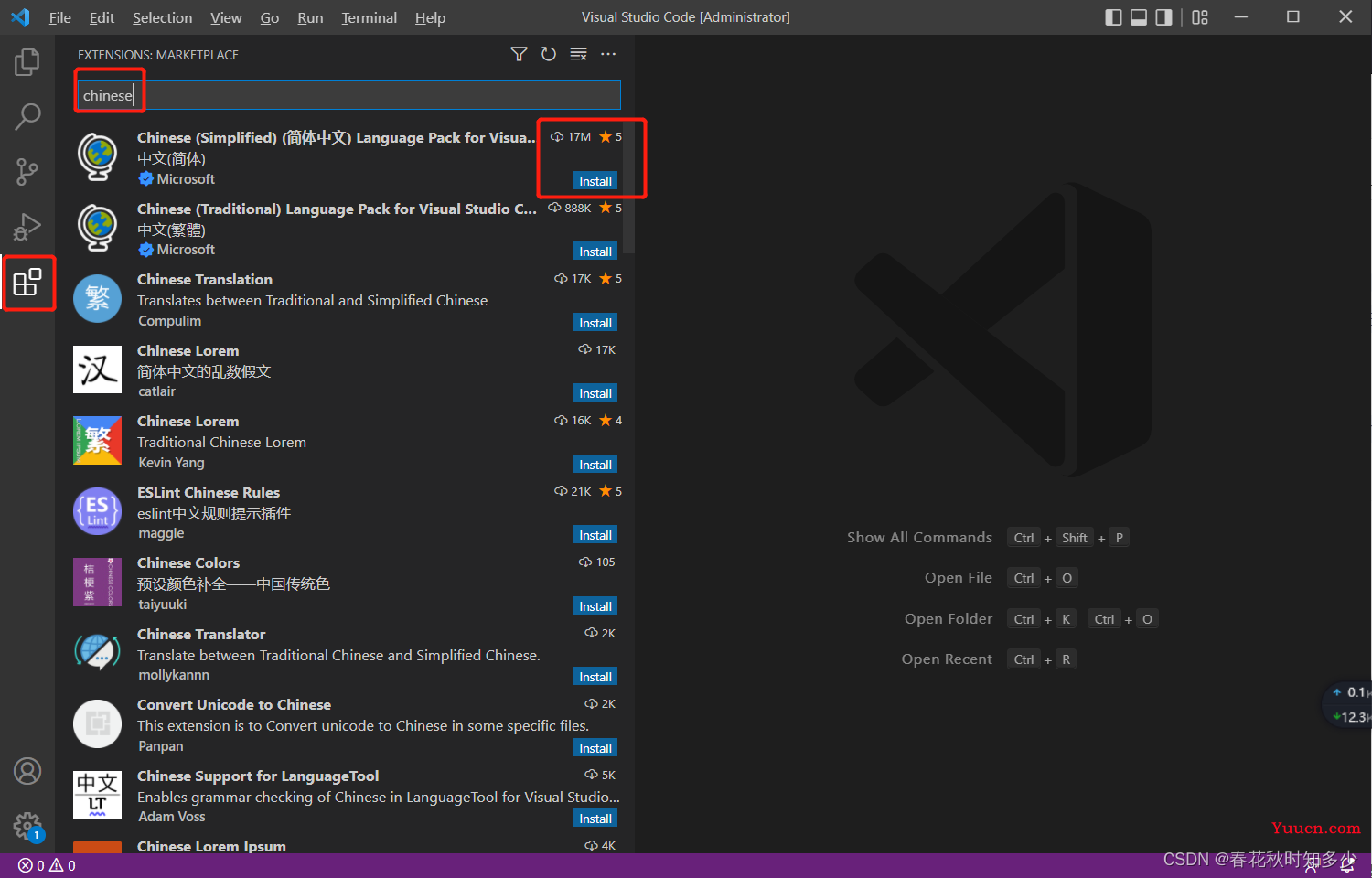Screen dimensions: 1372x878
Task: Click errors and warnings status bar indicator
Action: coord(47,865)
